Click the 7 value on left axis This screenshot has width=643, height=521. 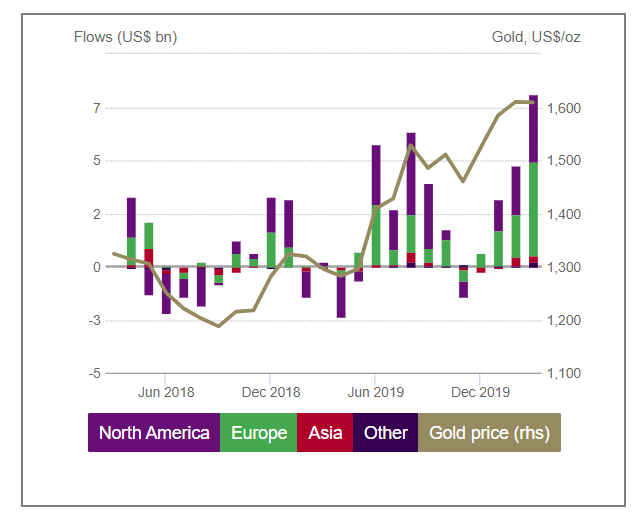coord(97,108)
